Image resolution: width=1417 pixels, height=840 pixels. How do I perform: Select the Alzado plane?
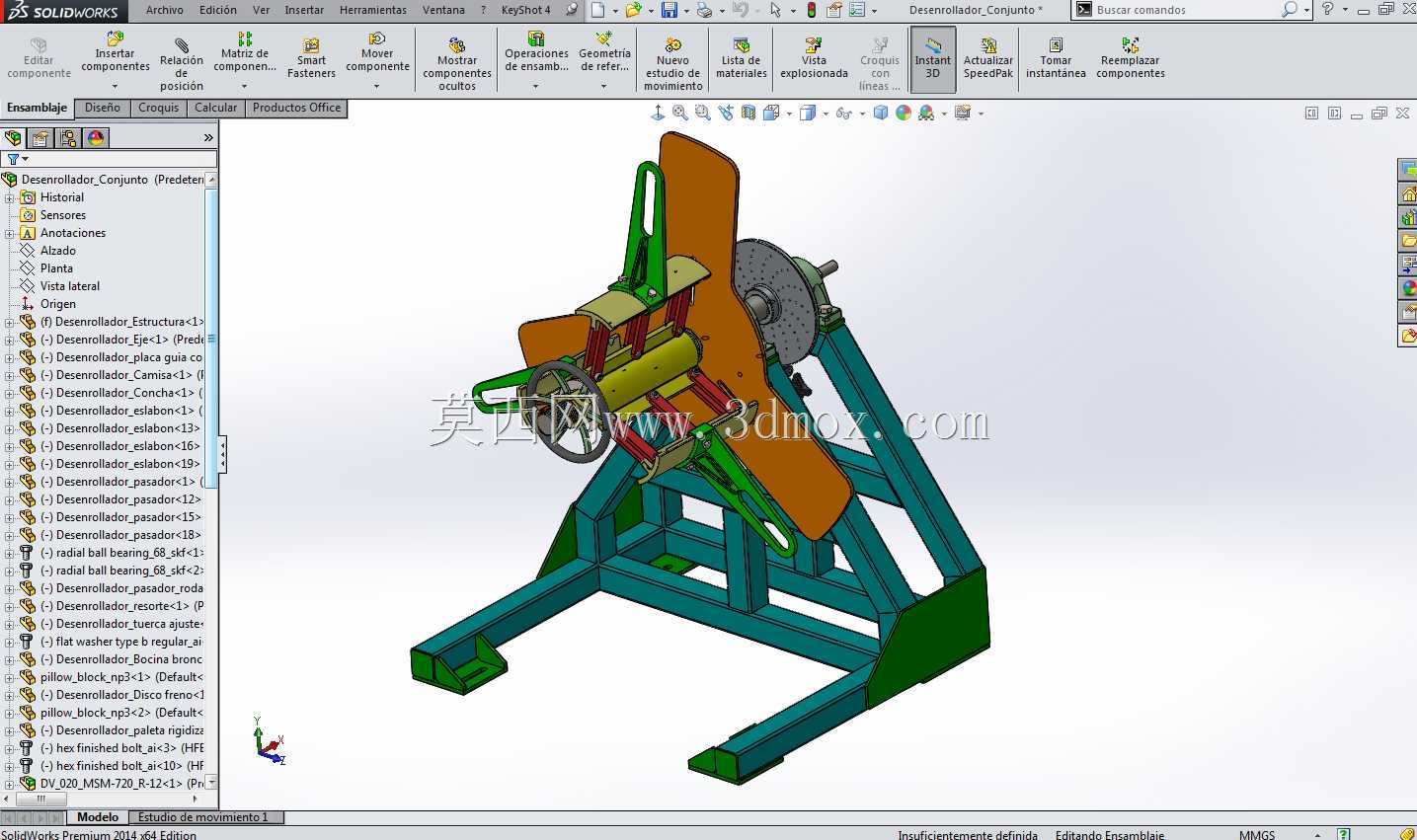57,251
